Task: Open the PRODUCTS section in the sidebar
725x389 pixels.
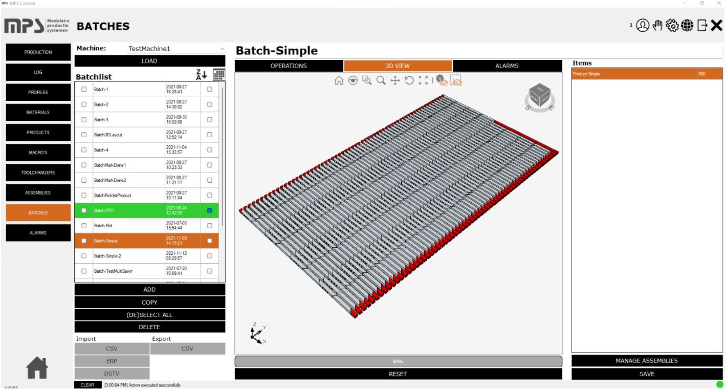Action: (38, 132)
